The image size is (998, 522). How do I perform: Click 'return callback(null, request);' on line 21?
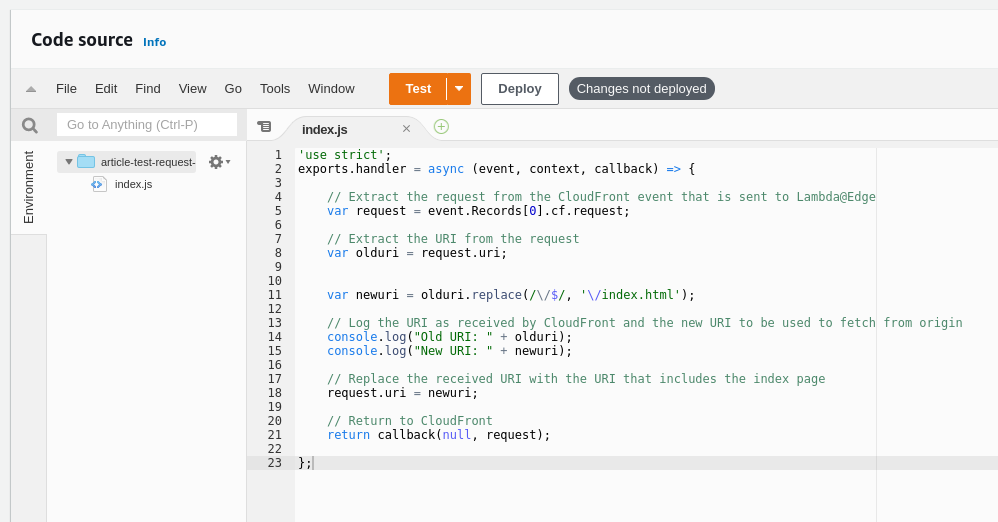(x=439, y=435)
